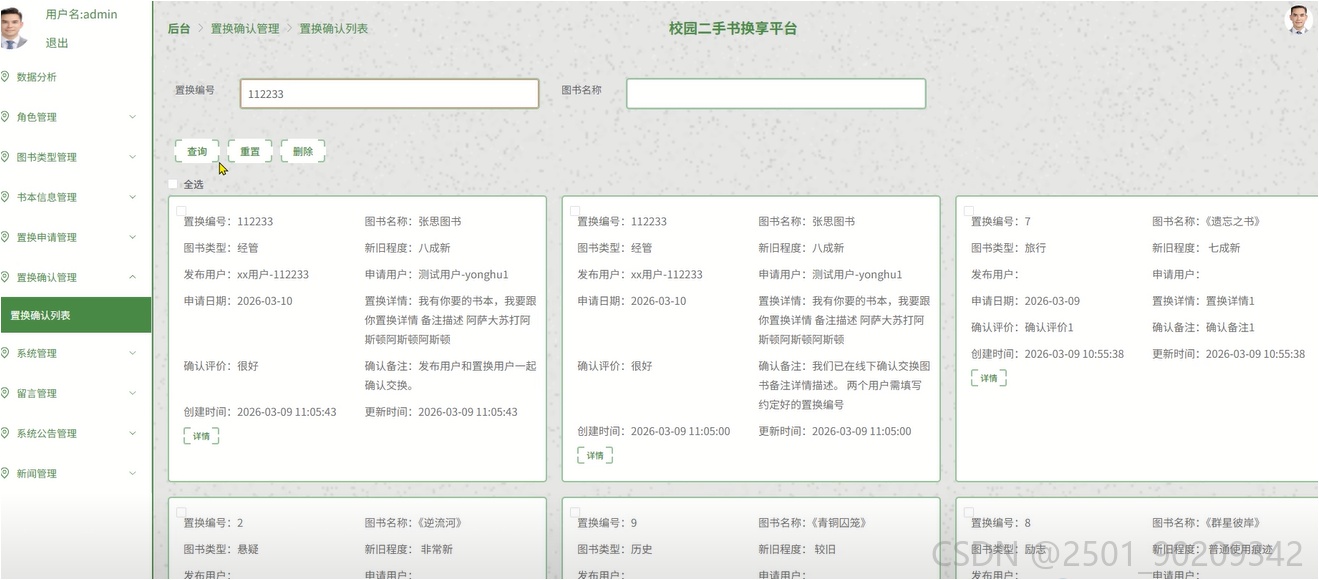Check the card created at 2026-03-09 11:05:00

coord(575,211)
